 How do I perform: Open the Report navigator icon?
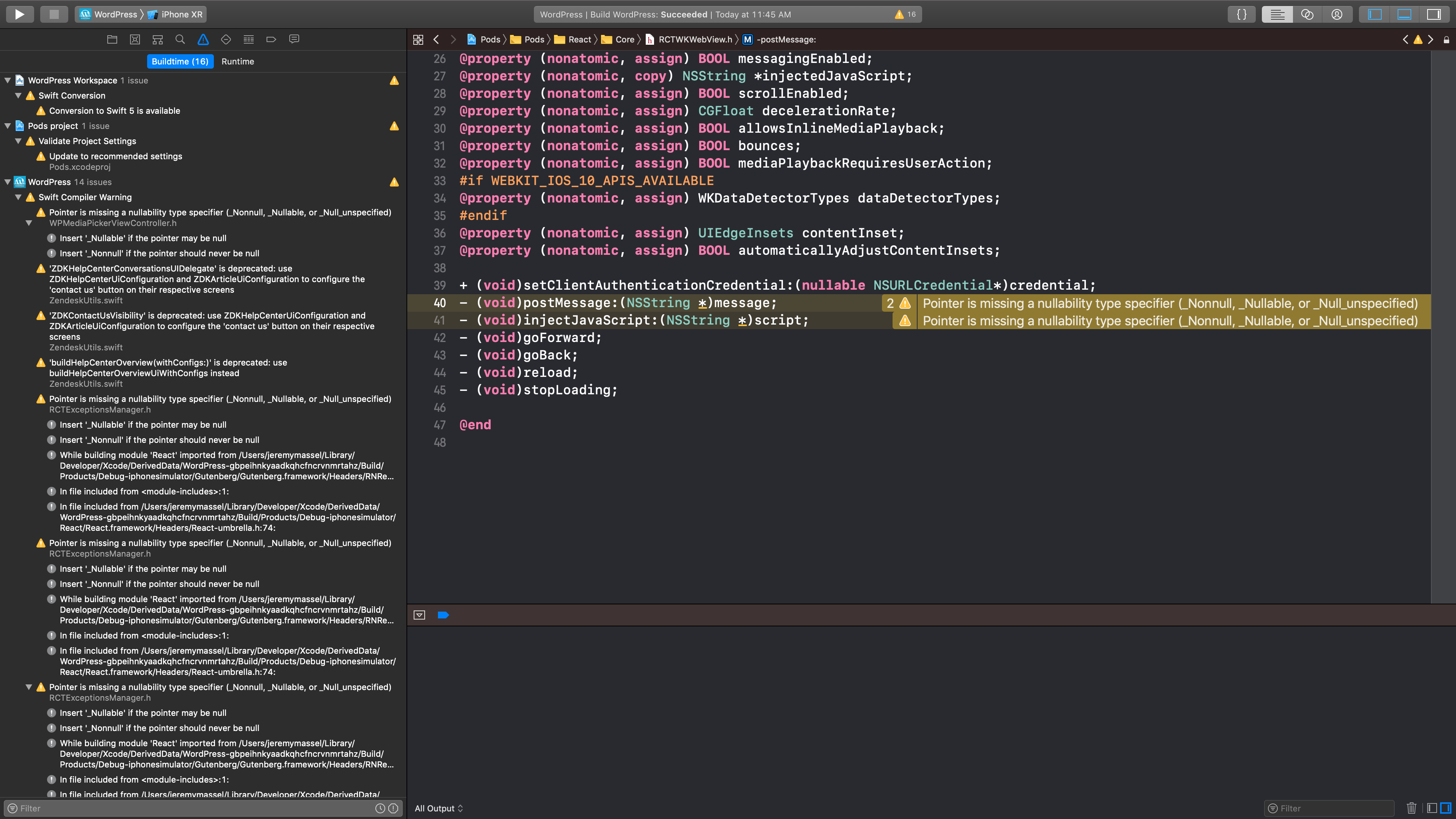pyautogui.click(x=294, y=39)
